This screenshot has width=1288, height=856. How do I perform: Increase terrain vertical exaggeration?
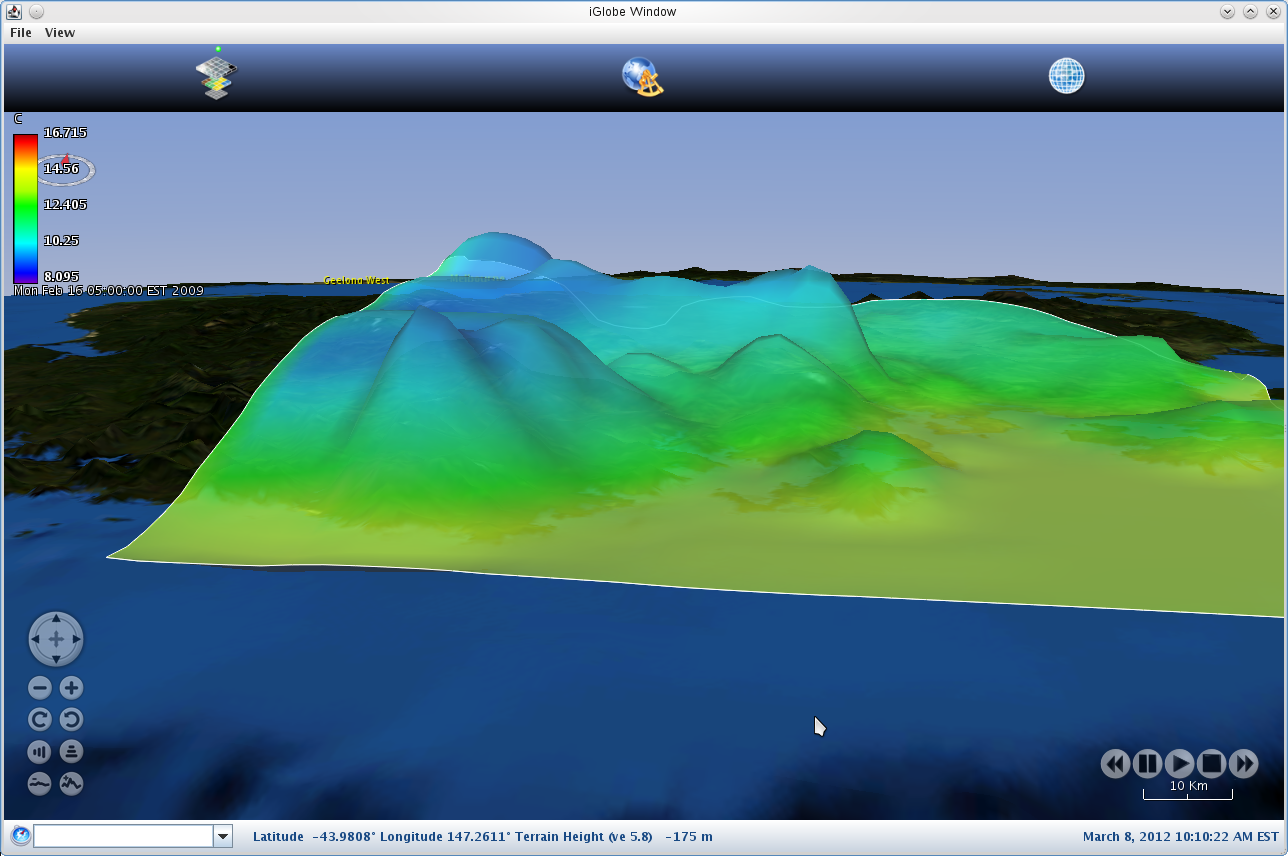click(71, 783)
